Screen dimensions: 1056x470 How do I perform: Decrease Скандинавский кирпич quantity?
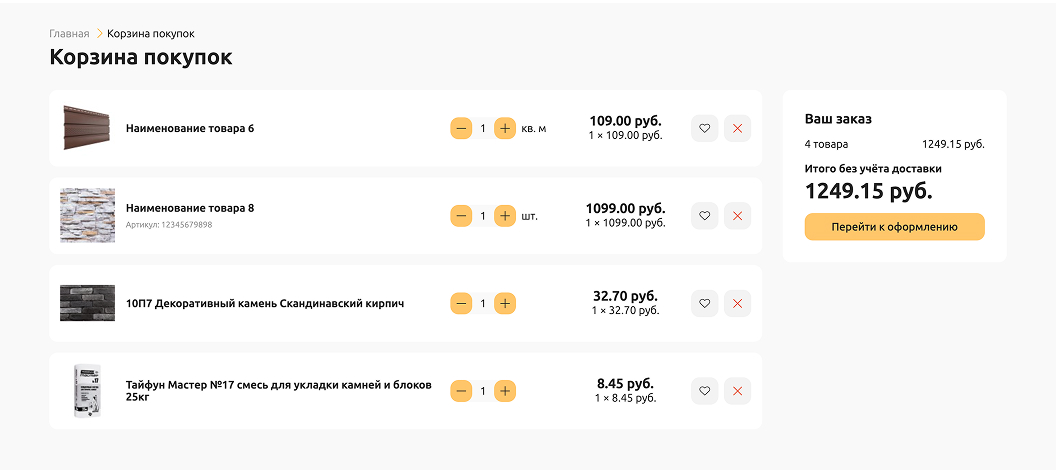pos(461,303)
